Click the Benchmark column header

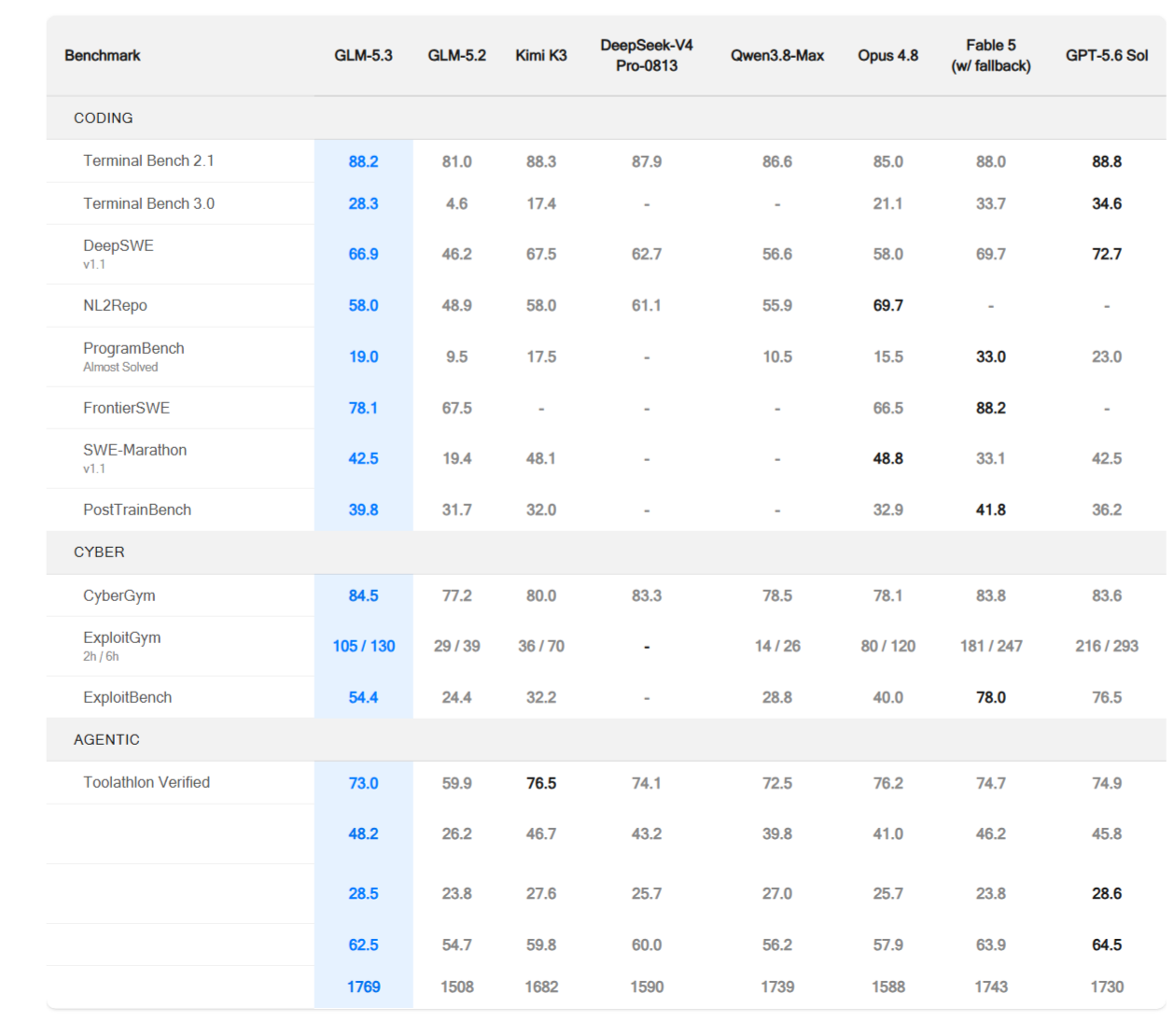(102, 55)
